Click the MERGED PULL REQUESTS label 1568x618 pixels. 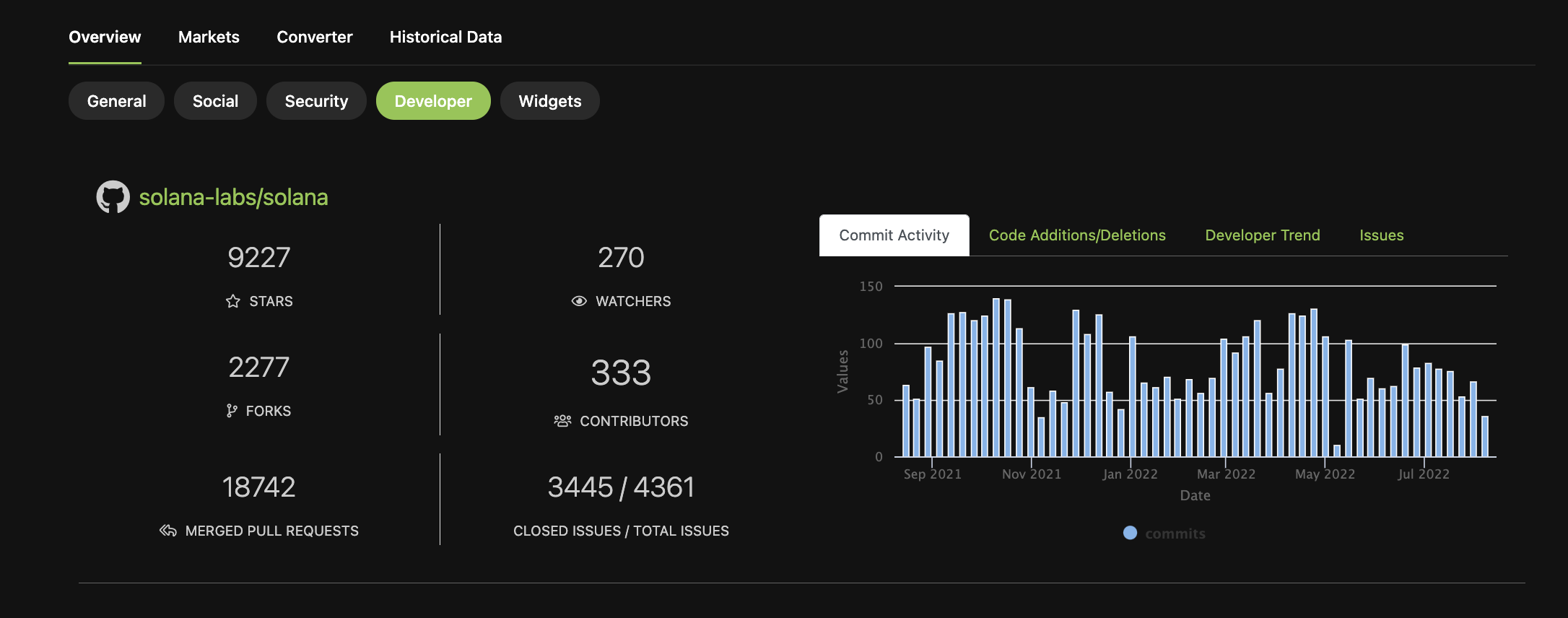tap(272, 531)
